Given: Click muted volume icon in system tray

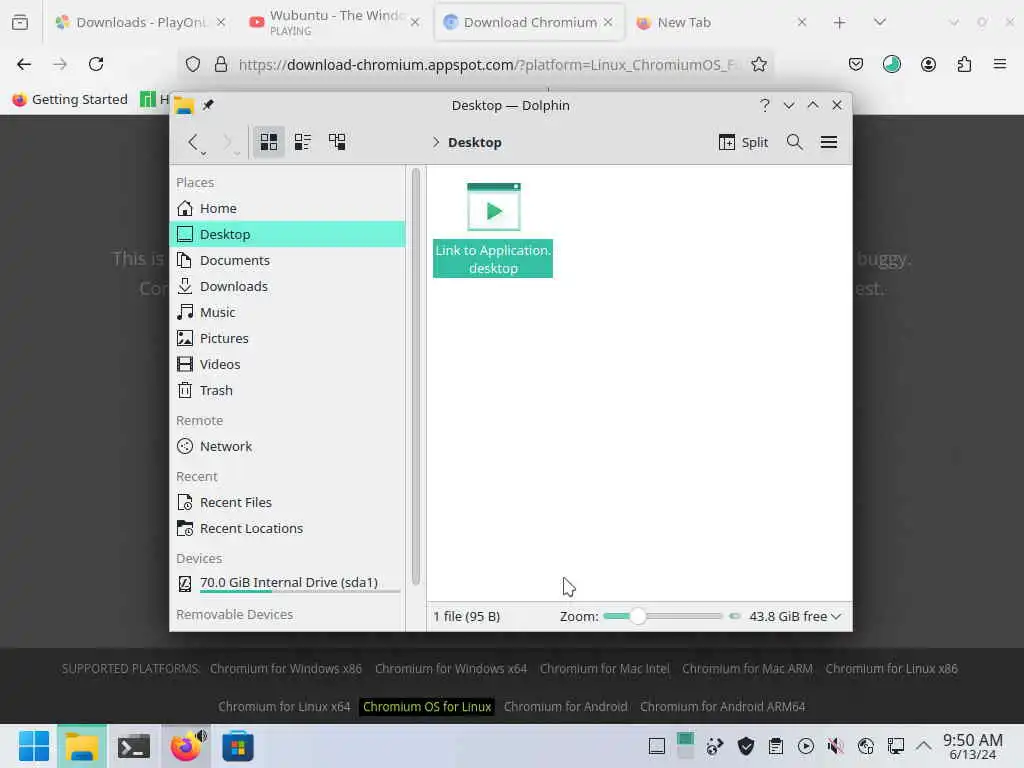Looking at the screenshot, I should [835, 746].
